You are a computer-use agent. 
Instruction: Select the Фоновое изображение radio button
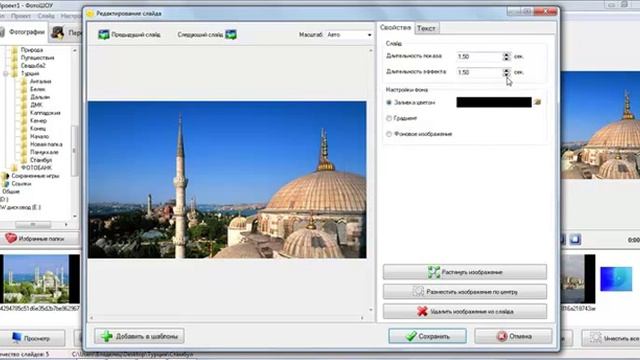tap(389, 134)
